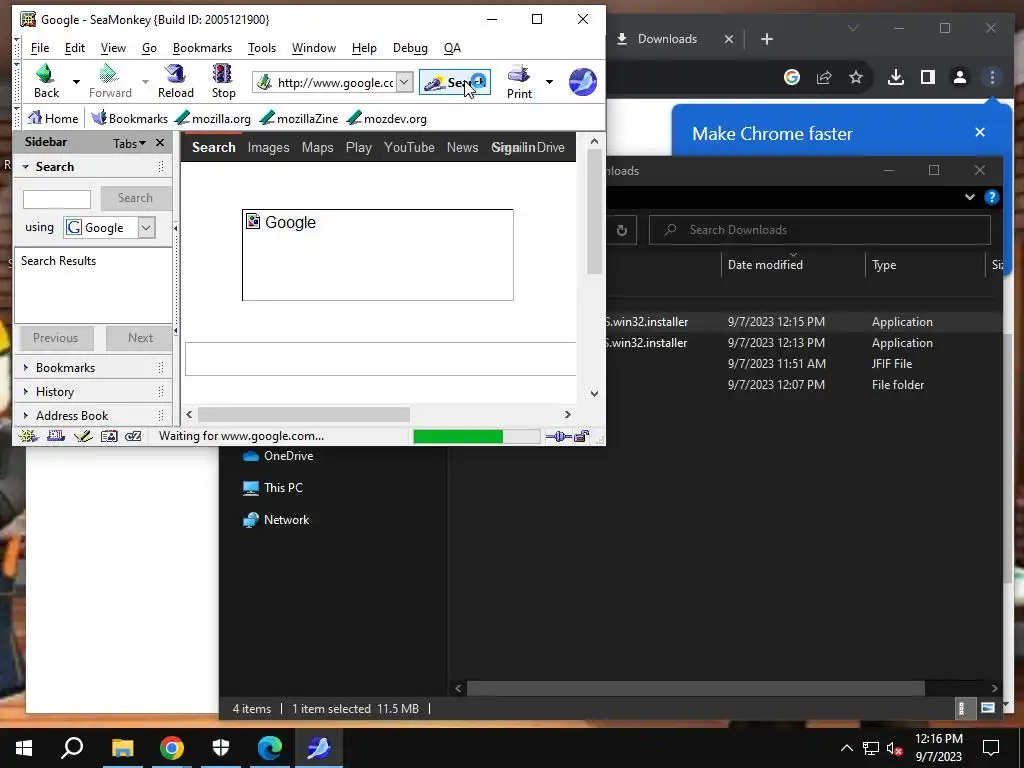1024x768 pixels.
Task: Open the Bookmarks folder in the personal toolbar
Action: (x=129, y=118)
